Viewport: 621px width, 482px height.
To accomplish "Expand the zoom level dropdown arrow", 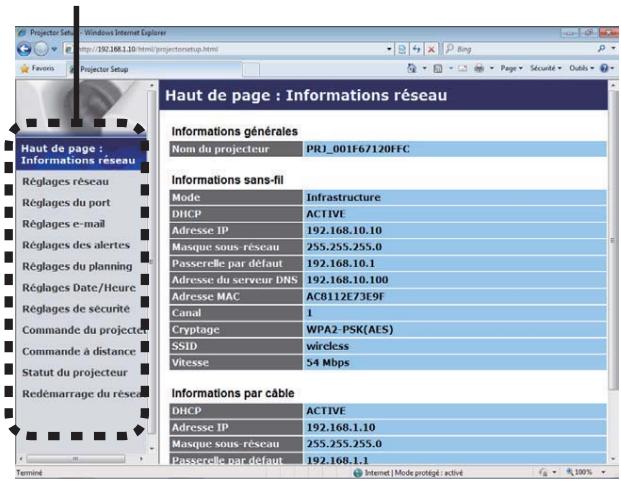I will pos(604,472).
